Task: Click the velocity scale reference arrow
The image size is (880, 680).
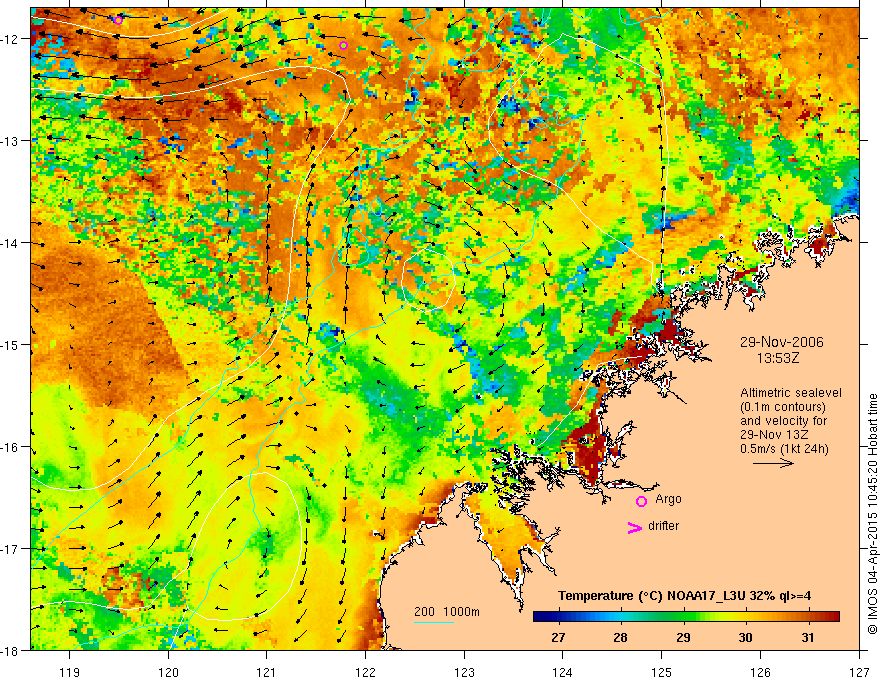Action: click(773, 463)
